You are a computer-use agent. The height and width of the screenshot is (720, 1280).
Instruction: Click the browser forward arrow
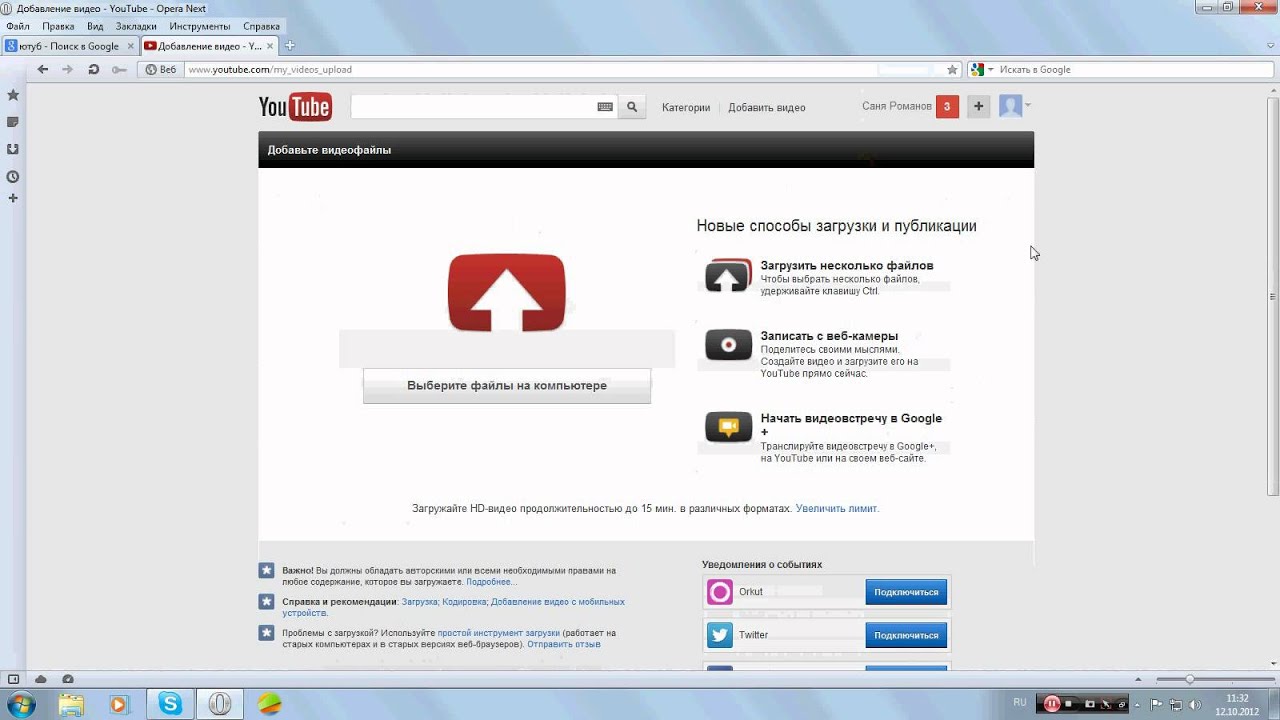point(67,69)
